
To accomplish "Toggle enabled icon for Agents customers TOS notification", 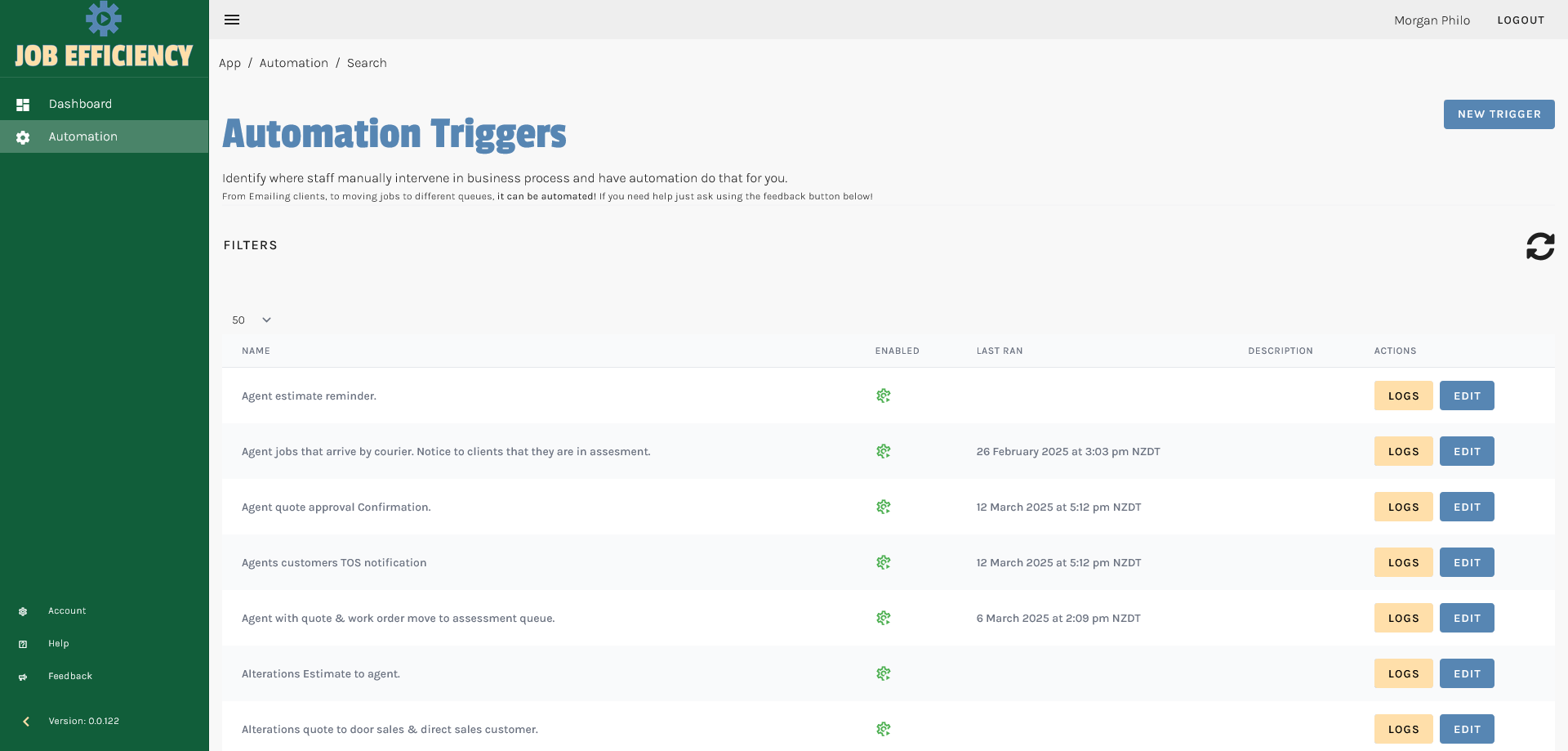I will pyautogui.click(x=883, y=562).
